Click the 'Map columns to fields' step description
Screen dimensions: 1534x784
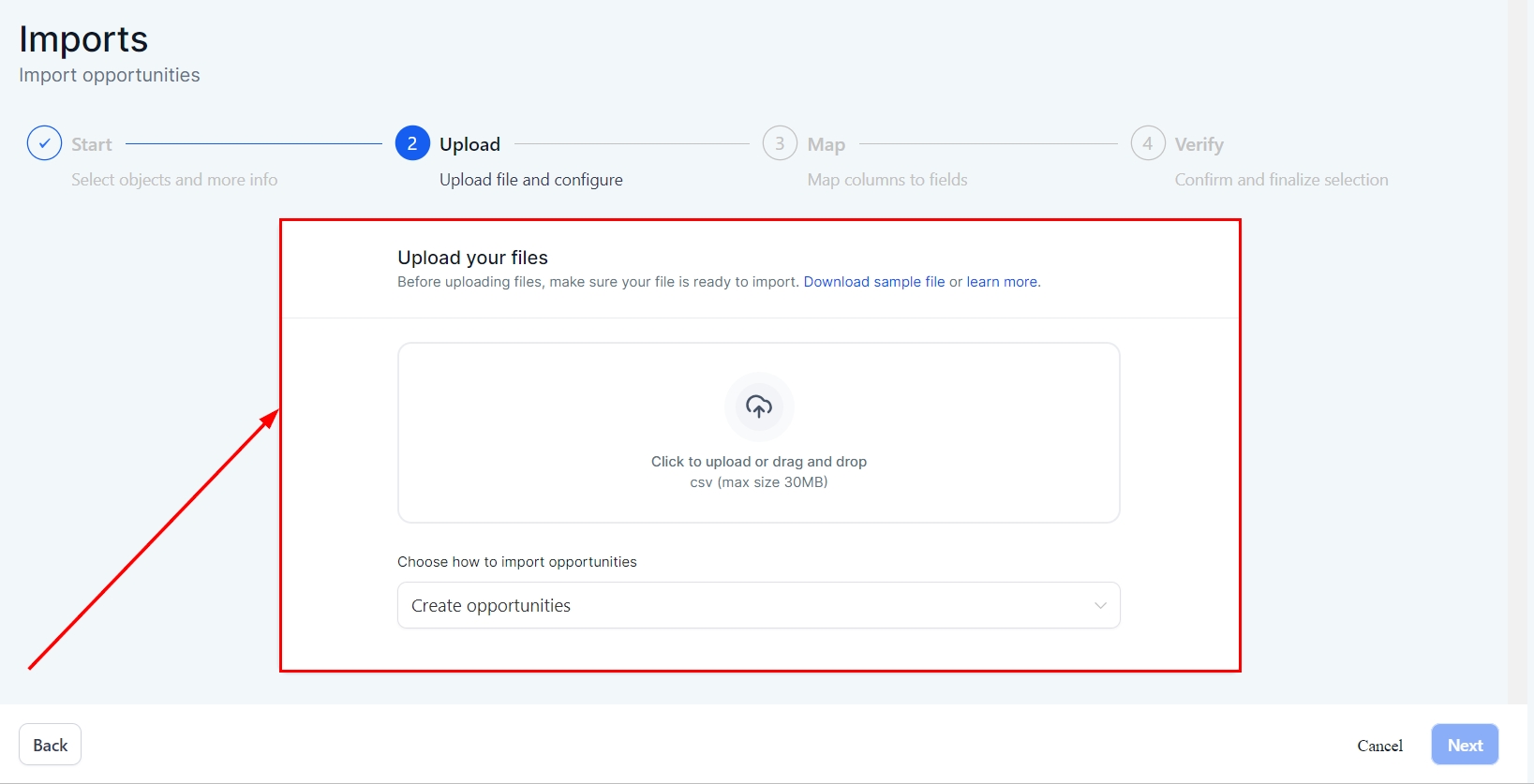886,180
